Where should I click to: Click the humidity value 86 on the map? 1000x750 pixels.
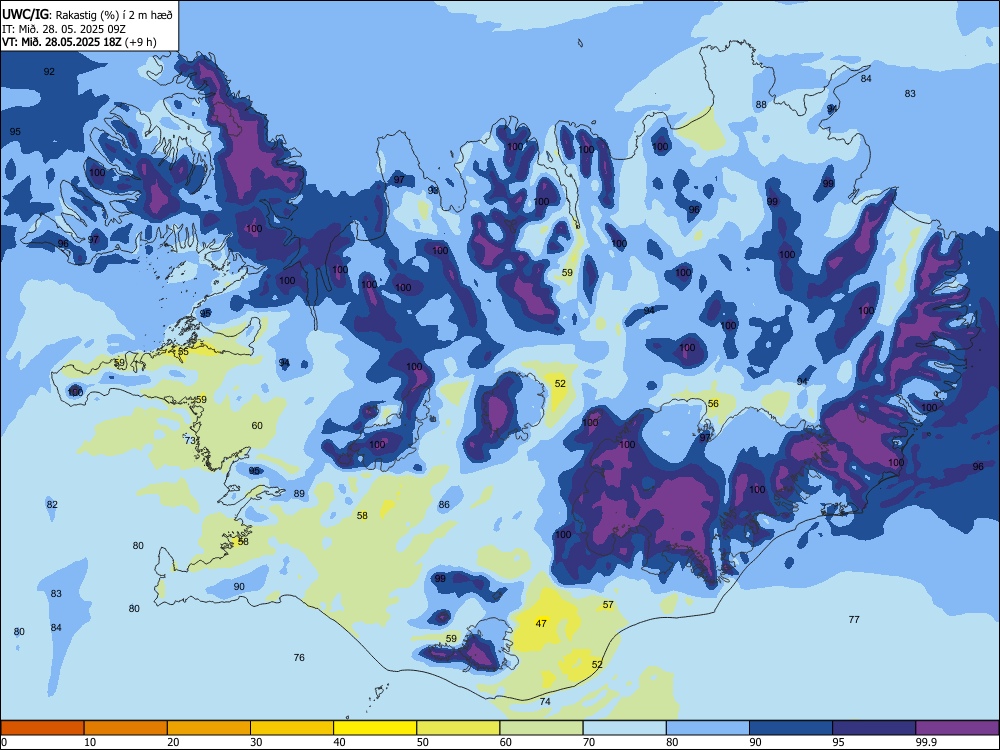coord(444,504)
